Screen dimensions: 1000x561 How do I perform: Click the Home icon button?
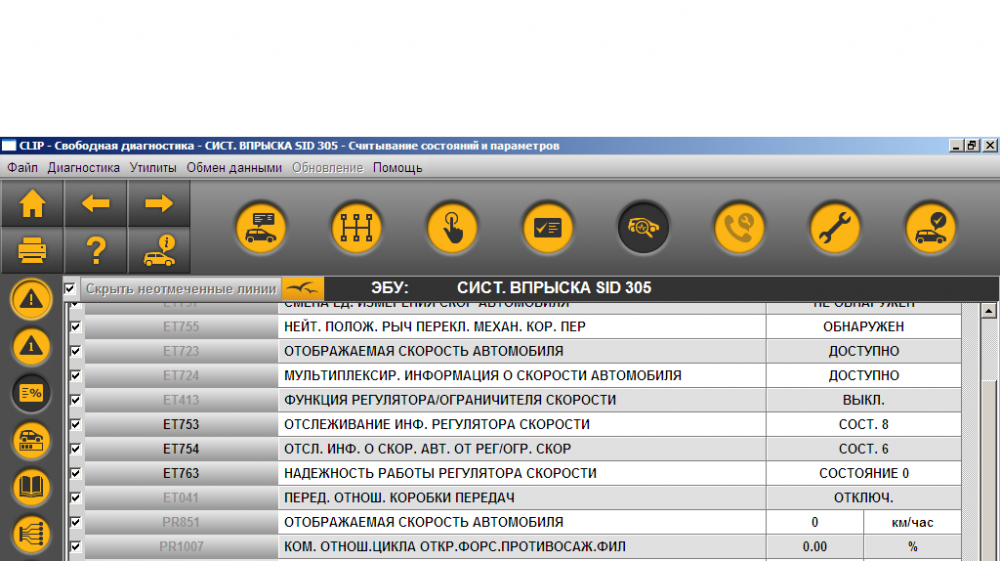pos(32,204)
